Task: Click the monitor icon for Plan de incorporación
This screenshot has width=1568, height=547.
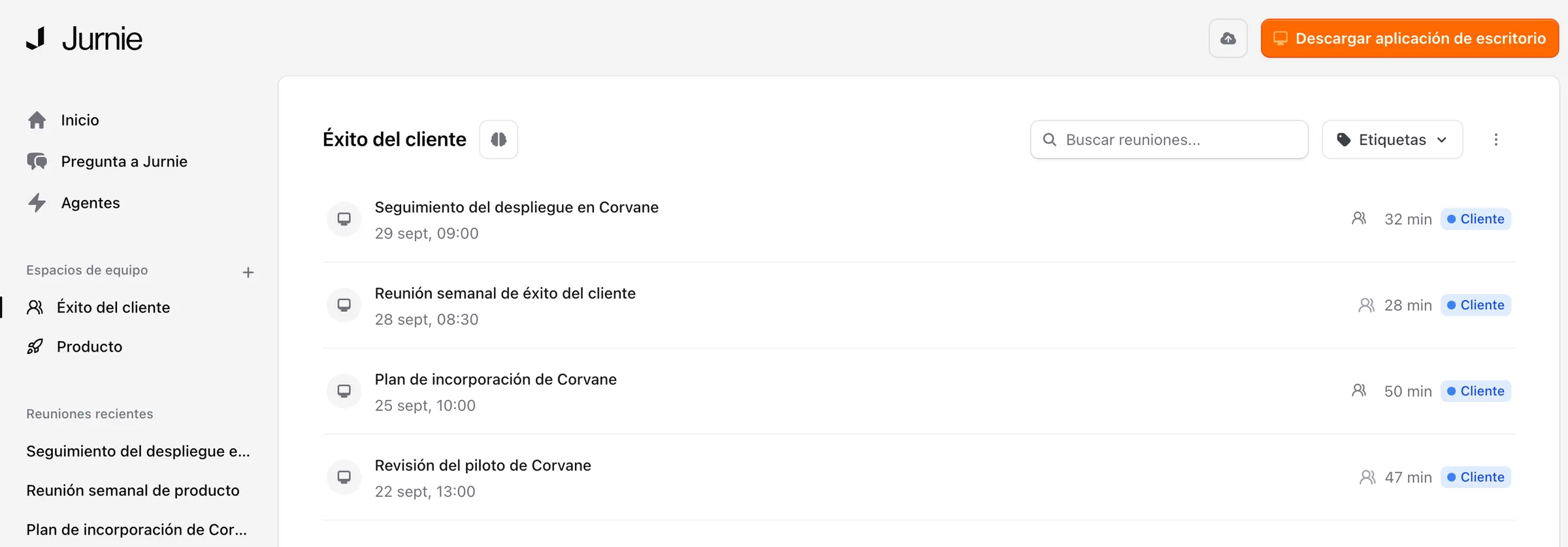Action: (344, 391)
